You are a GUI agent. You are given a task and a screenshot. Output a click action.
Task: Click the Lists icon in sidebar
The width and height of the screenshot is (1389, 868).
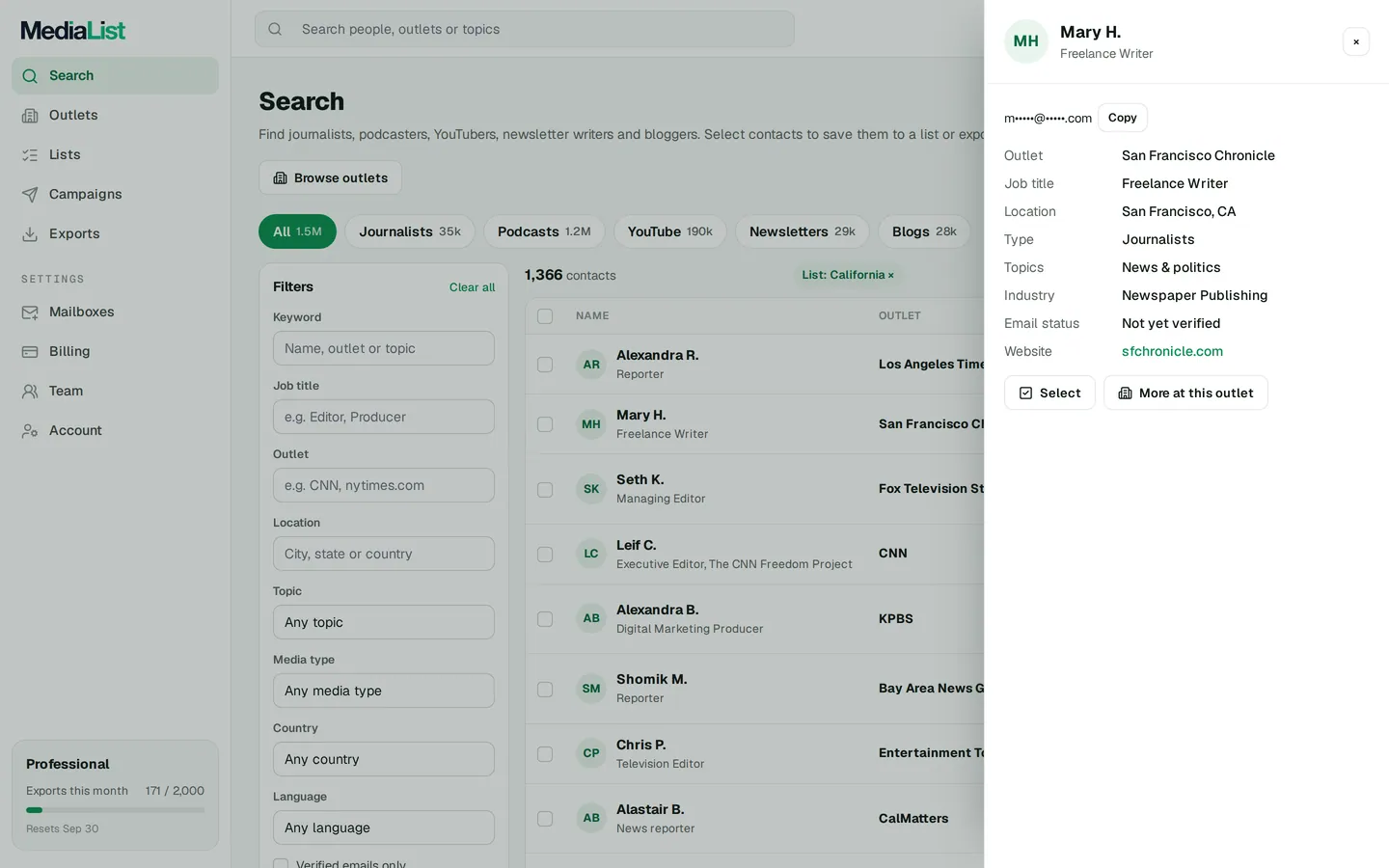coord(30,155)
